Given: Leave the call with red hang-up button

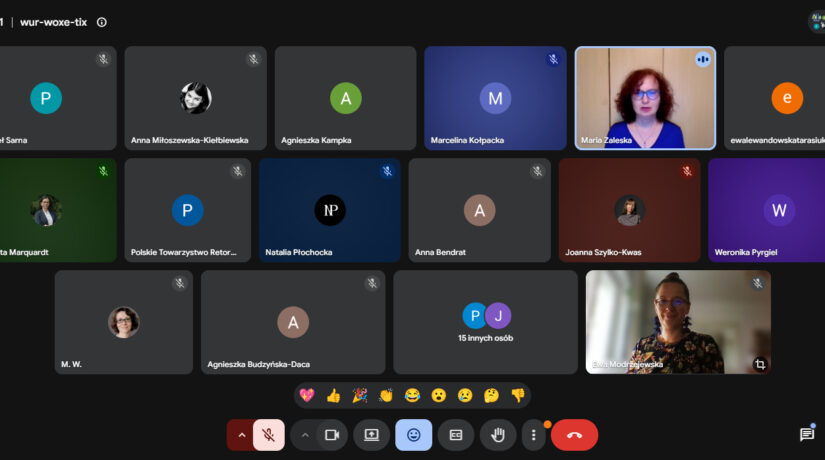Looking at the screenshot, I should 574,435.
